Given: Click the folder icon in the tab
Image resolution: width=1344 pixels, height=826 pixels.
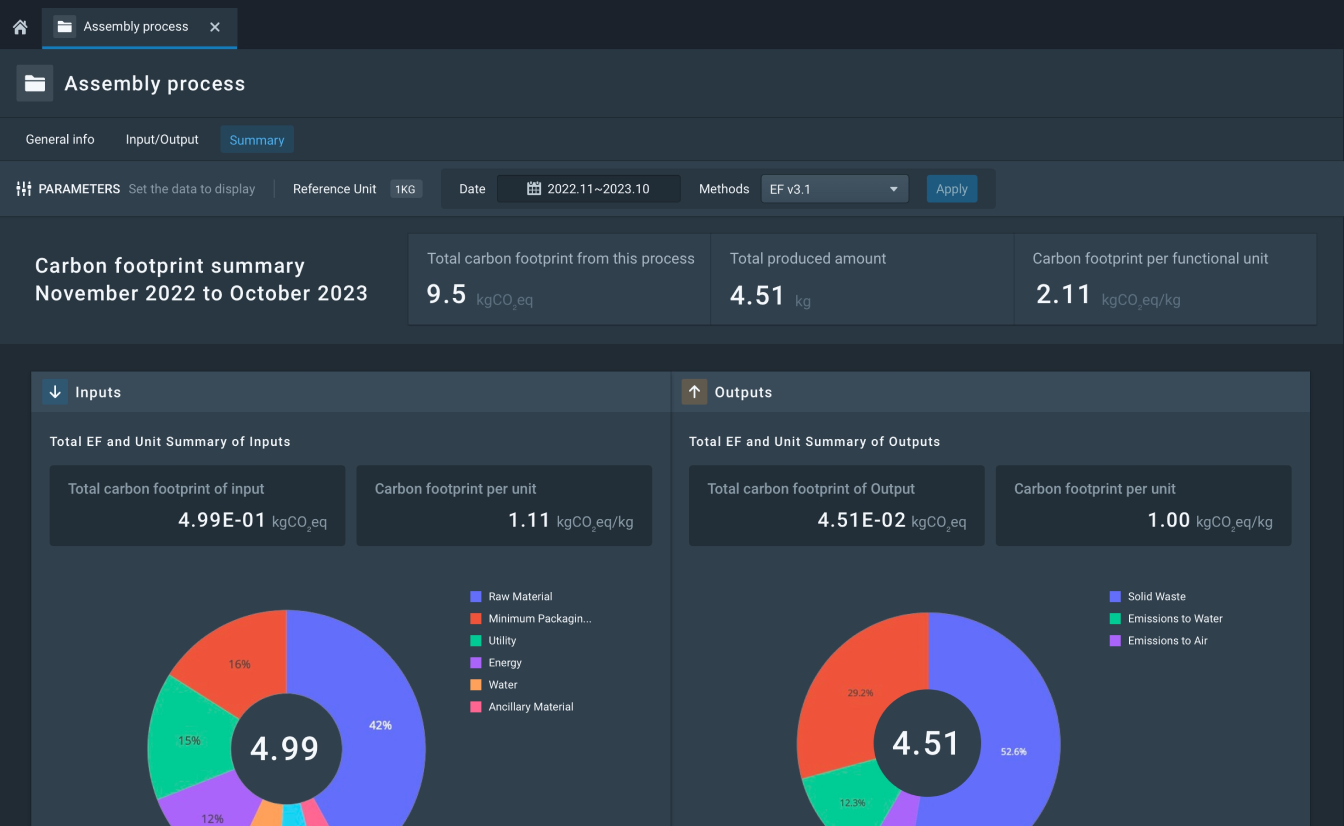Looking at the screenshot, I should click(x=64, y=27).
